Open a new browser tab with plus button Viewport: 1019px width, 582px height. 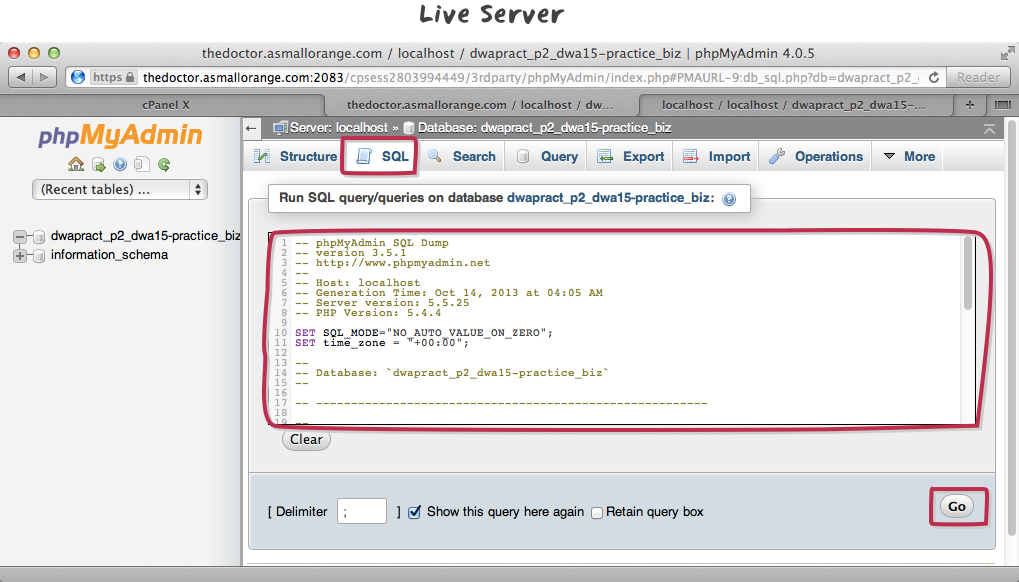(x=969, y=105)
